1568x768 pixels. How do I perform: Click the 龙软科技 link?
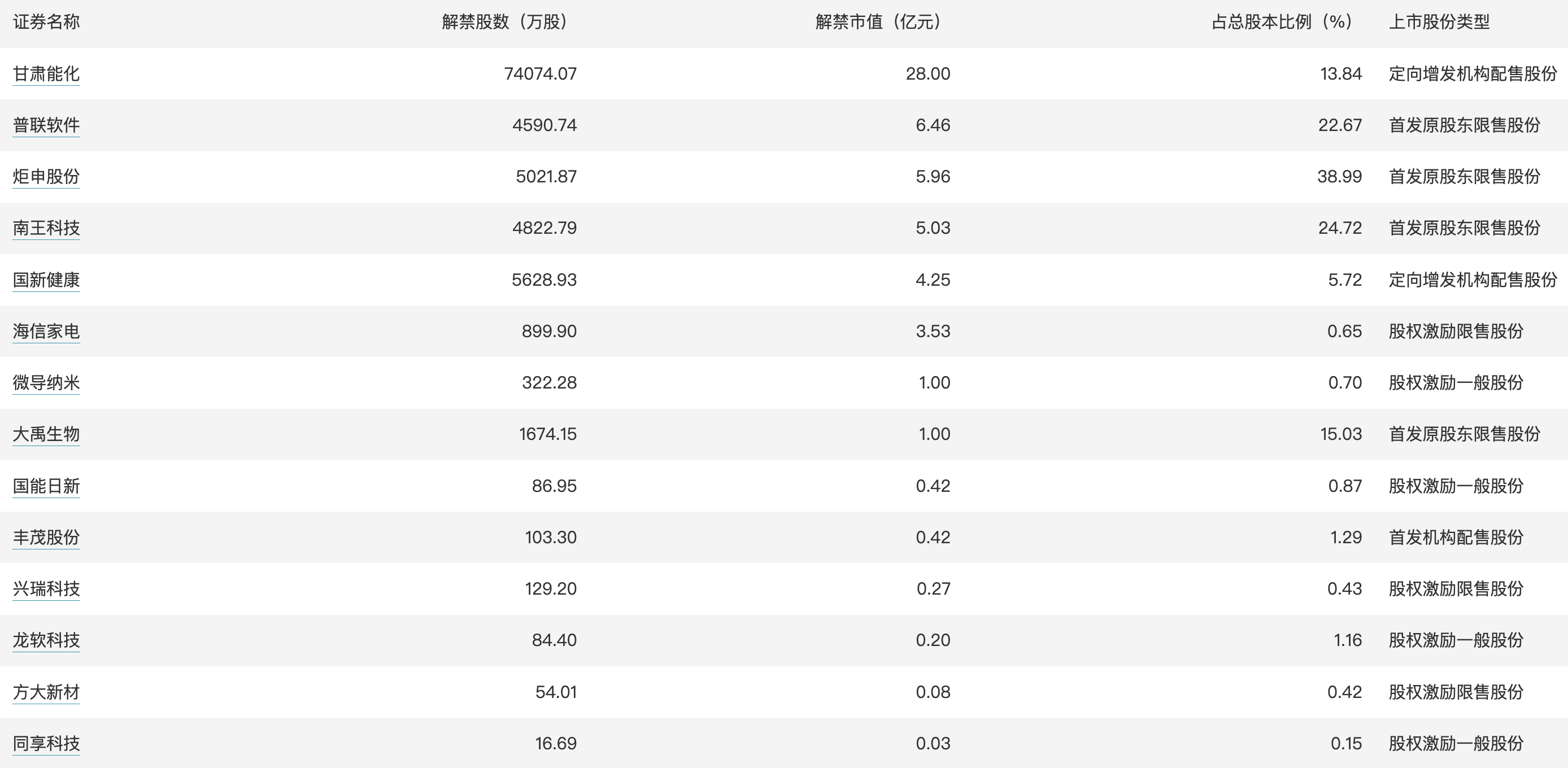46,640
